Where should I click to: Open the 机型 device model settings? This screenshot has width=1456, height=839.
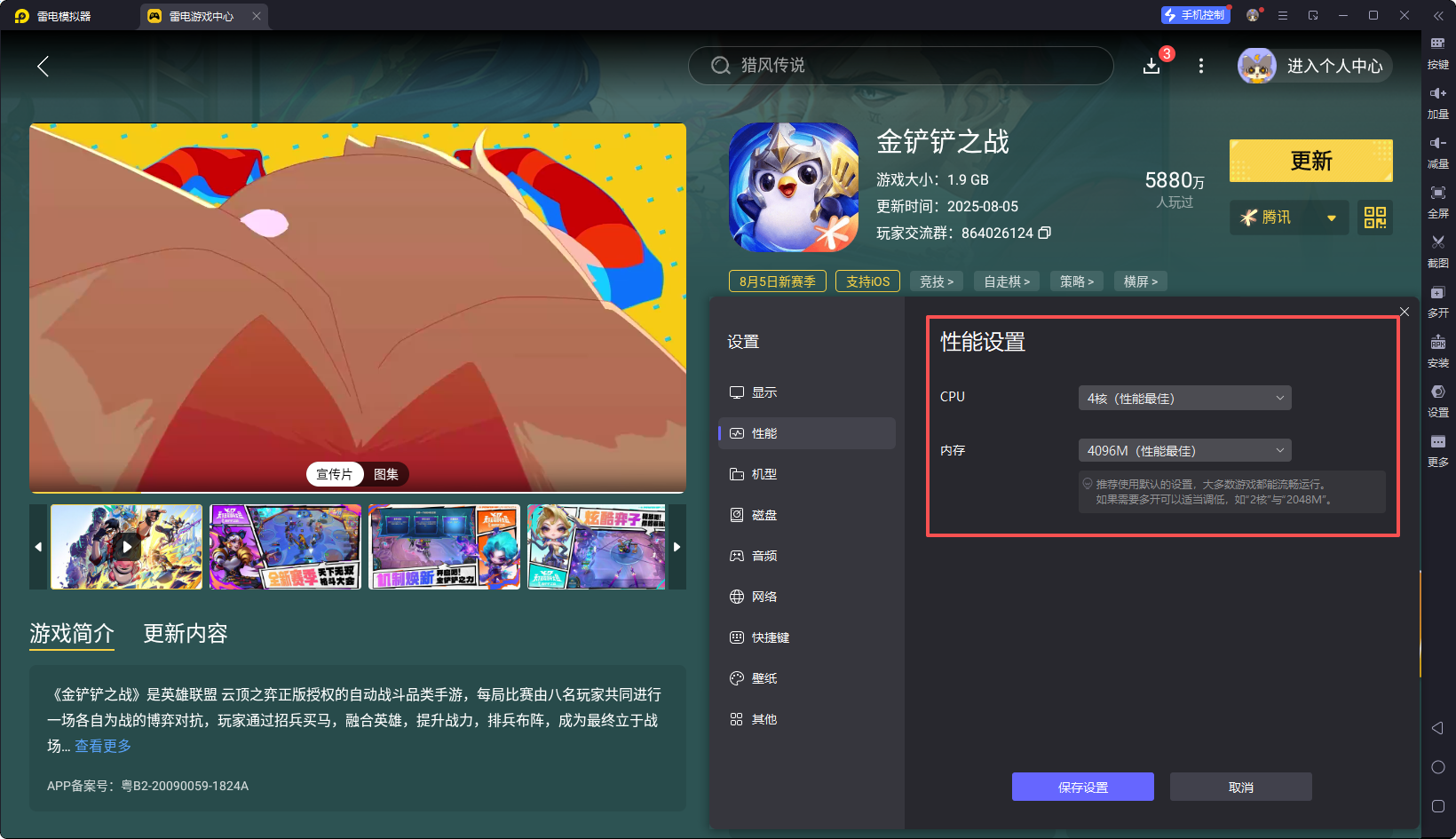click(x=807, y=474)
